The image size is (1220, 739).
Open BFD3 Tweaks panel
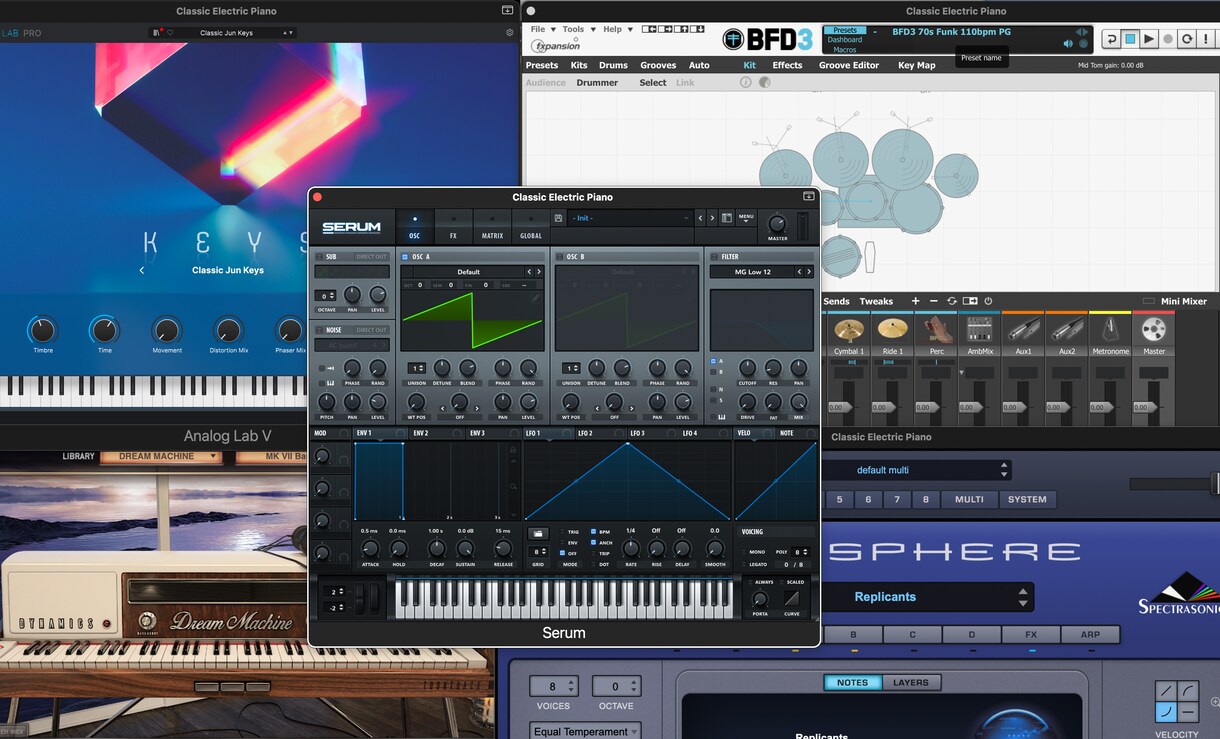click(877, 301)
